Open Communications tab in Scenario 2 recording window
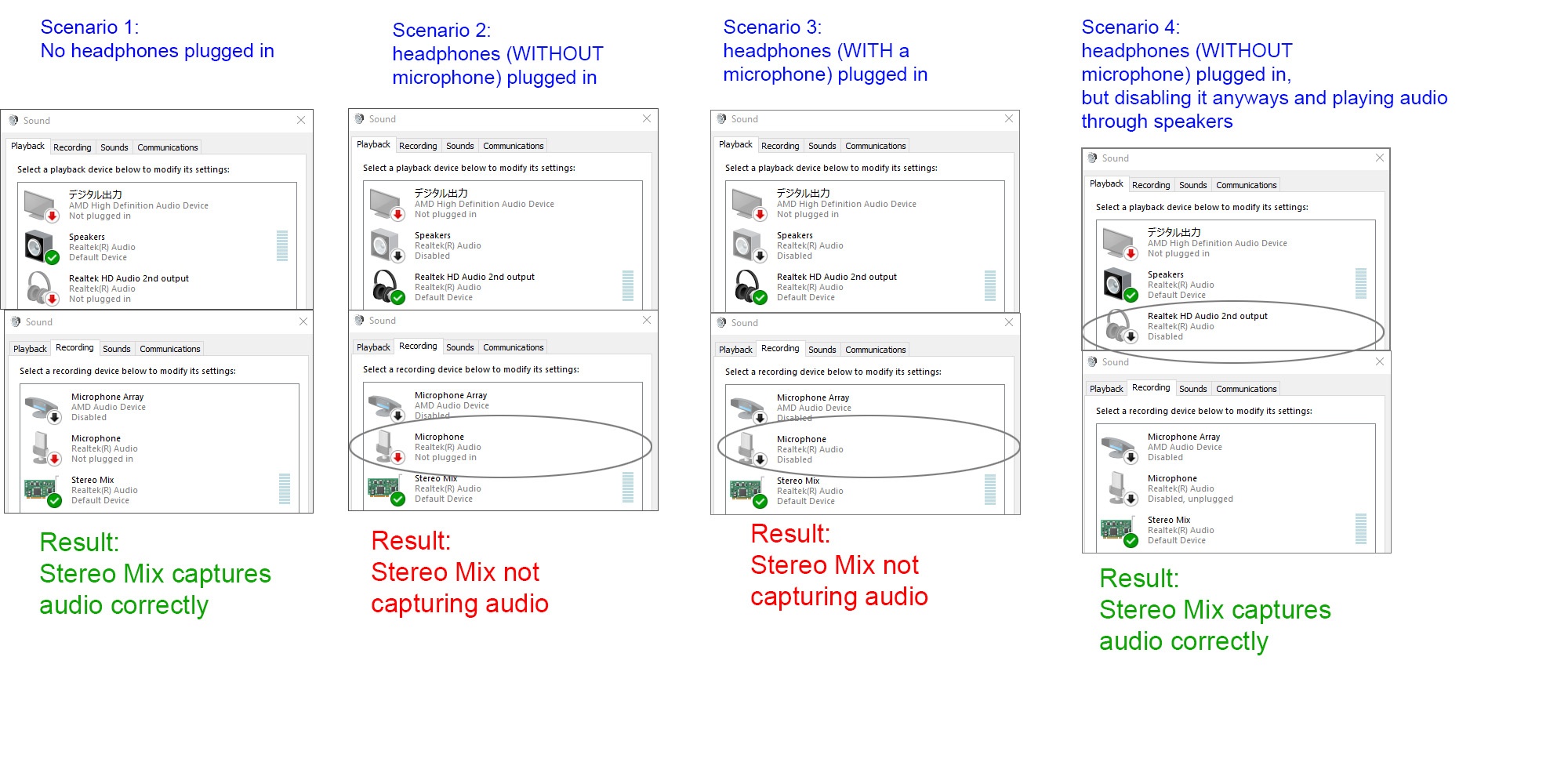Screen dimensions: 1568x784 point(514,347)
